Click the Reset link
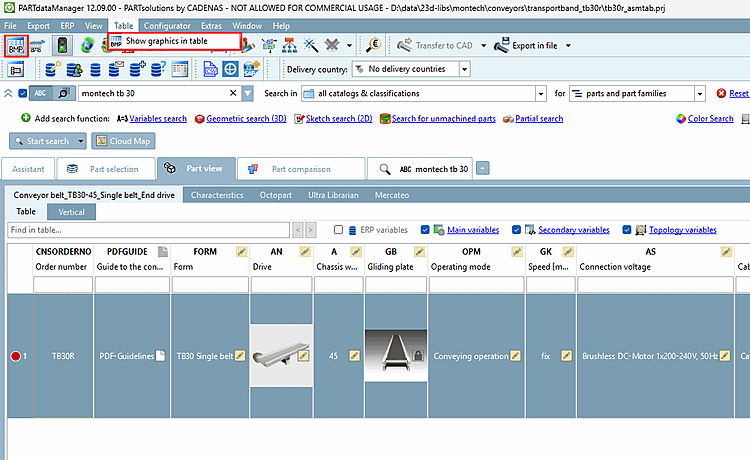 pyautogui.click(x=739, y=93)
